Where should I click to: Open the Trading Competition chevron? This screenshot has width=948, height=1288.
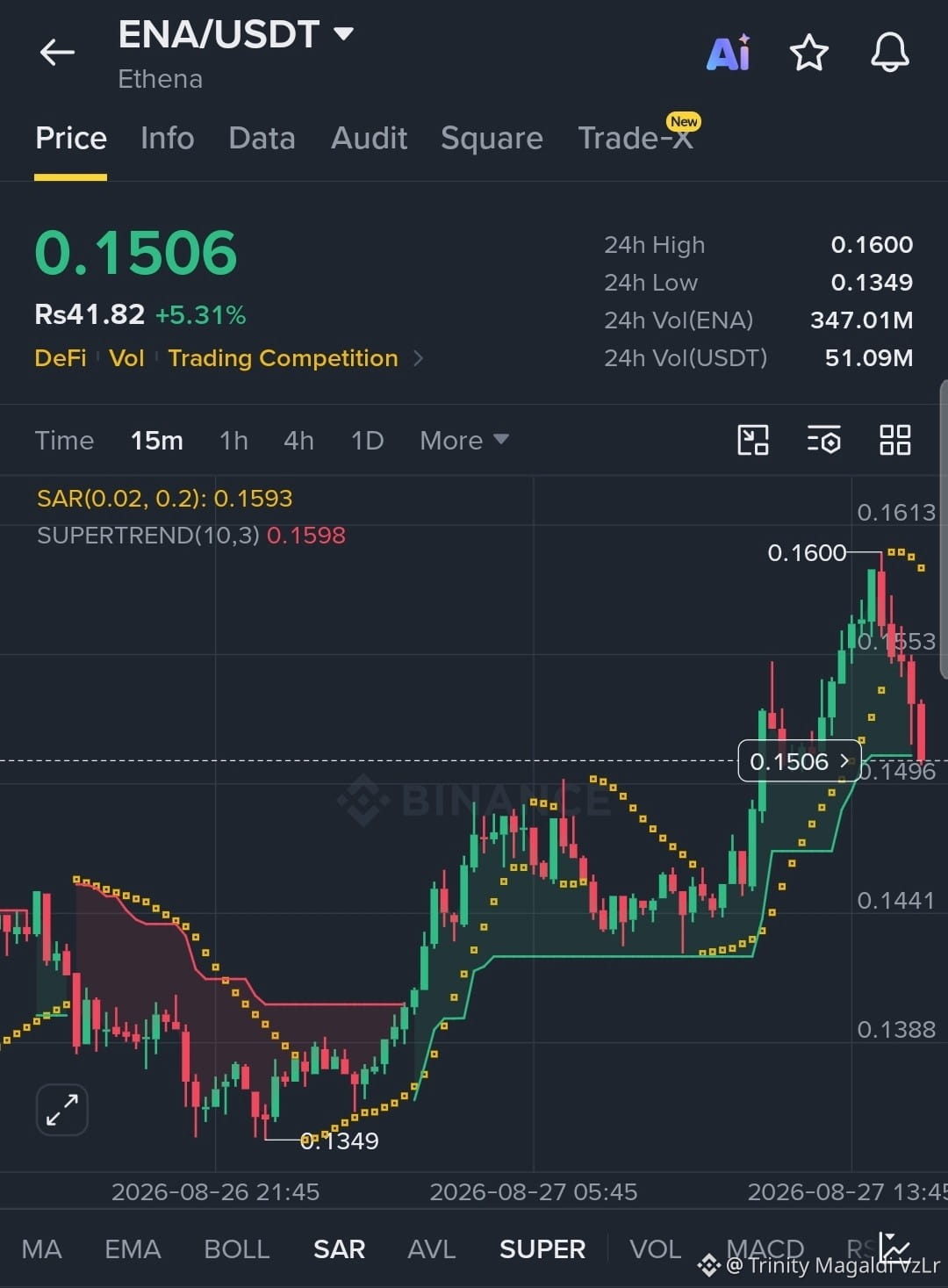(x=419, y=358)
